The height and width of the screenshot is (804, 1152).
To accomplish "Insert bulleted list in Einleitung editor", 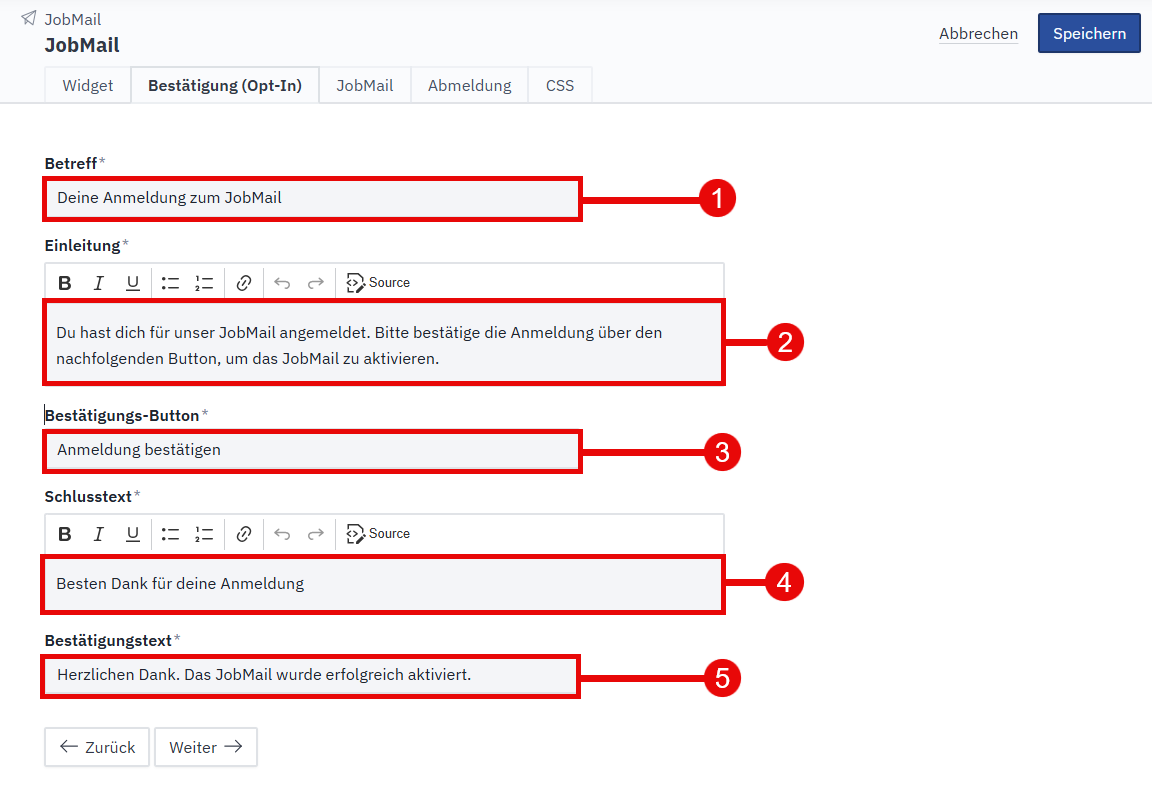I will (x=170, y=283).
